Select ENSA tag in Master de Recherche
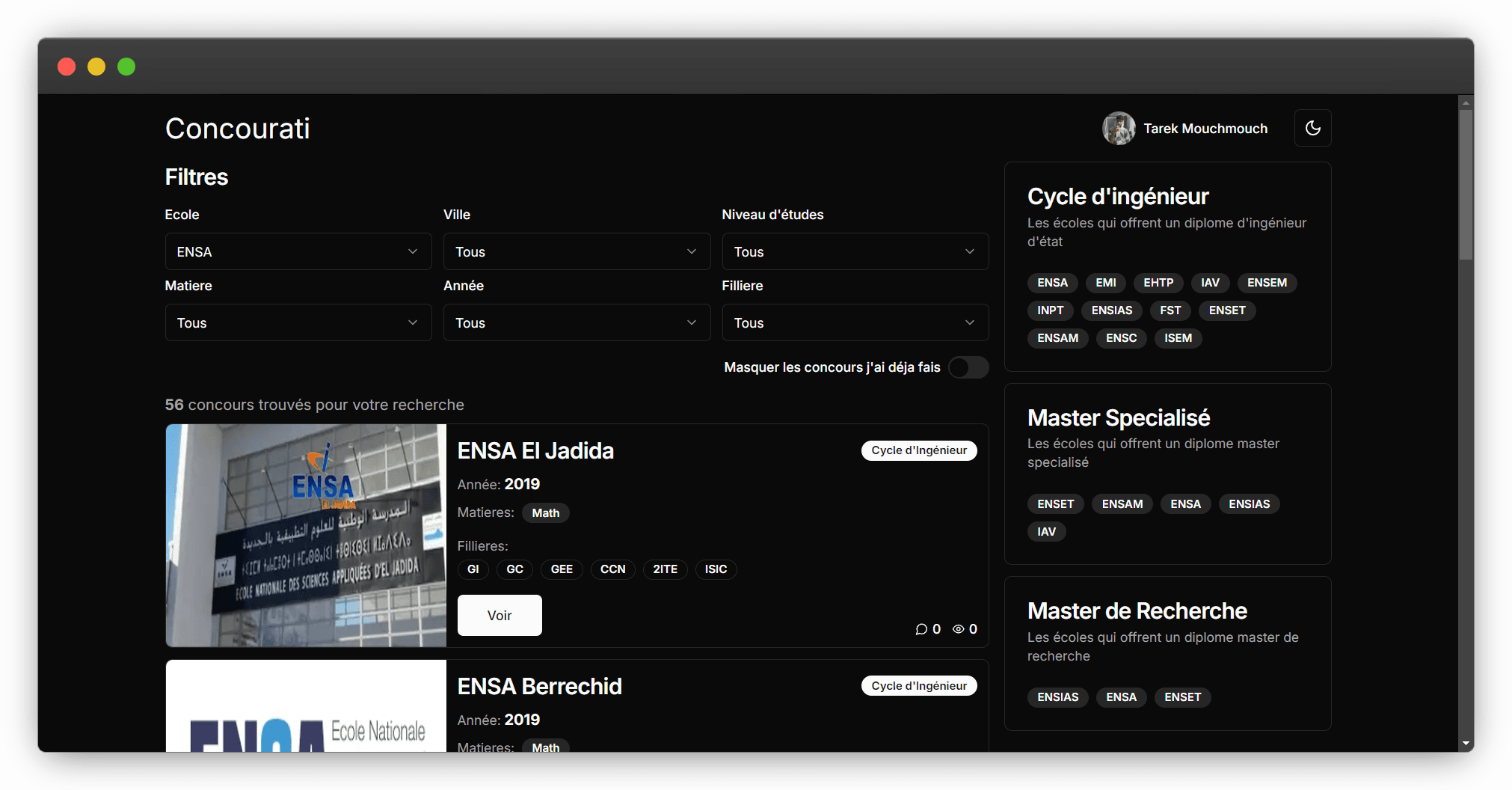Screen dimensions: 1512x790 (1122, 697)
